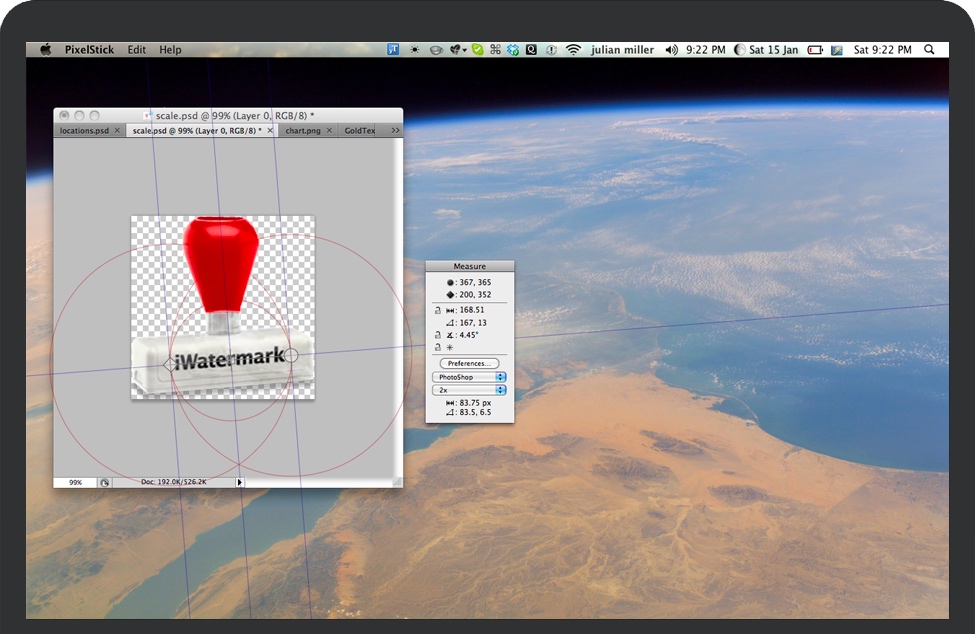The height and width of the screenshot is (634, 975).
Task: Switch to the locations.psd tab
Action: (x=84, y=130)
